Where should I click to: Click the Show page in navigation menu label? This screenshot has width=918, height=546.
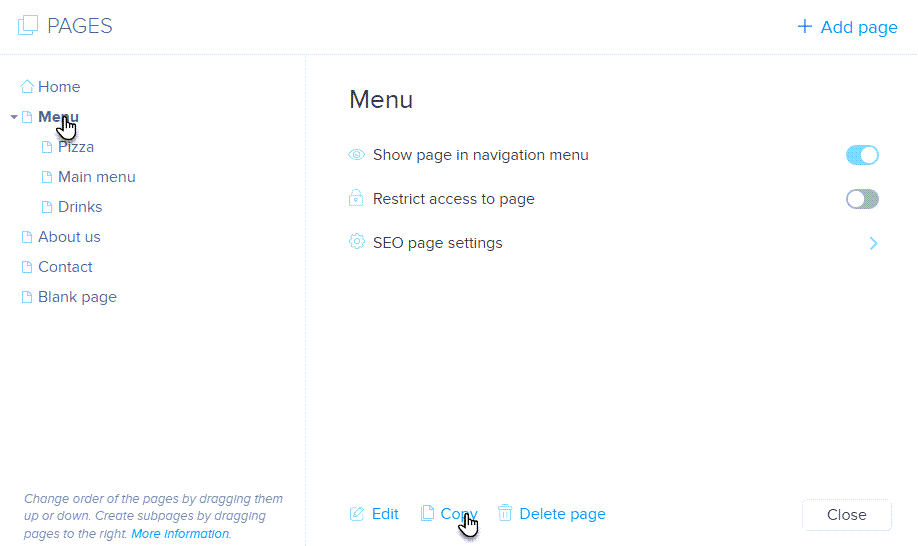pos(481,155)
